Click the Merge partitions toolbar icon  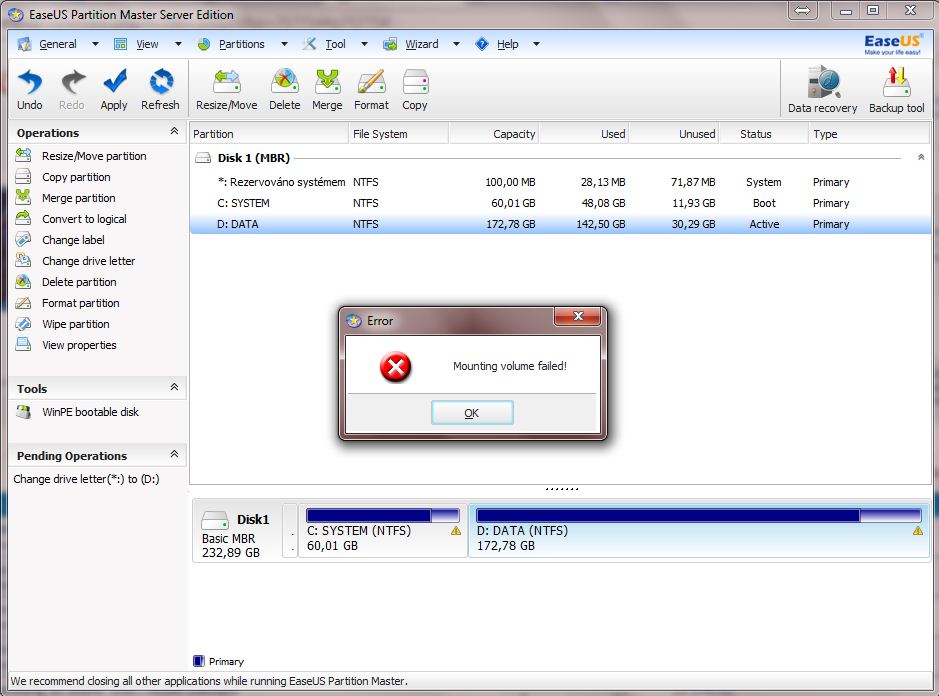(327, 83)
